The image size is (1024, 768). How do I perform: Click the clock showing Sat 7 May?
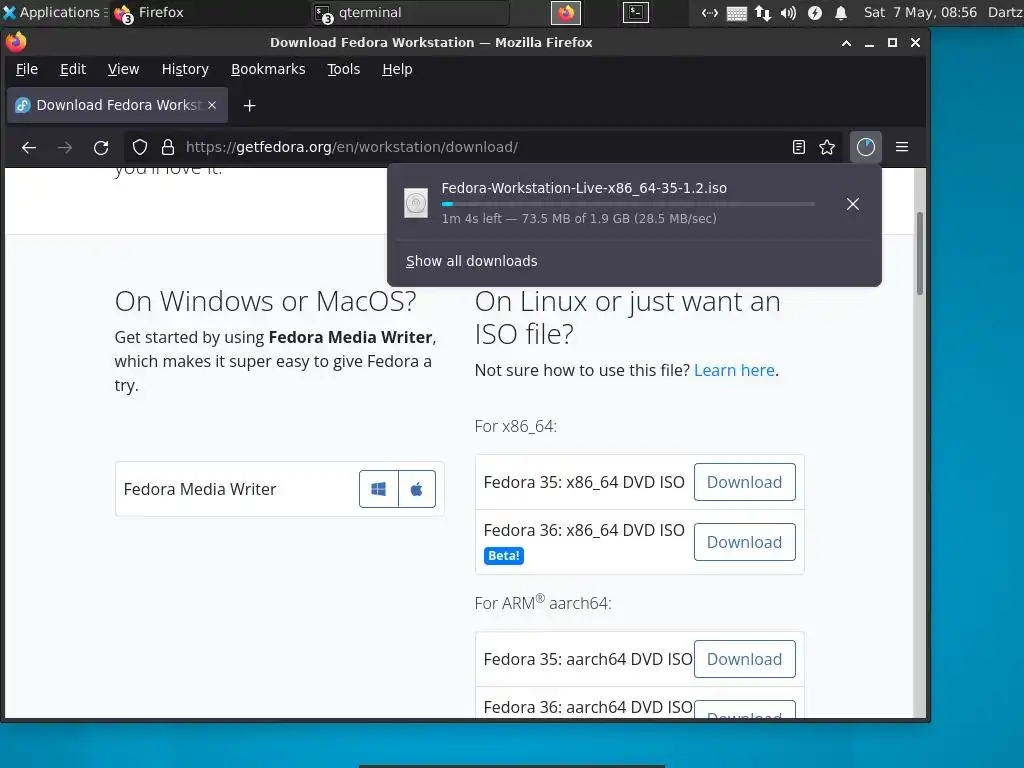coord(920,12)
